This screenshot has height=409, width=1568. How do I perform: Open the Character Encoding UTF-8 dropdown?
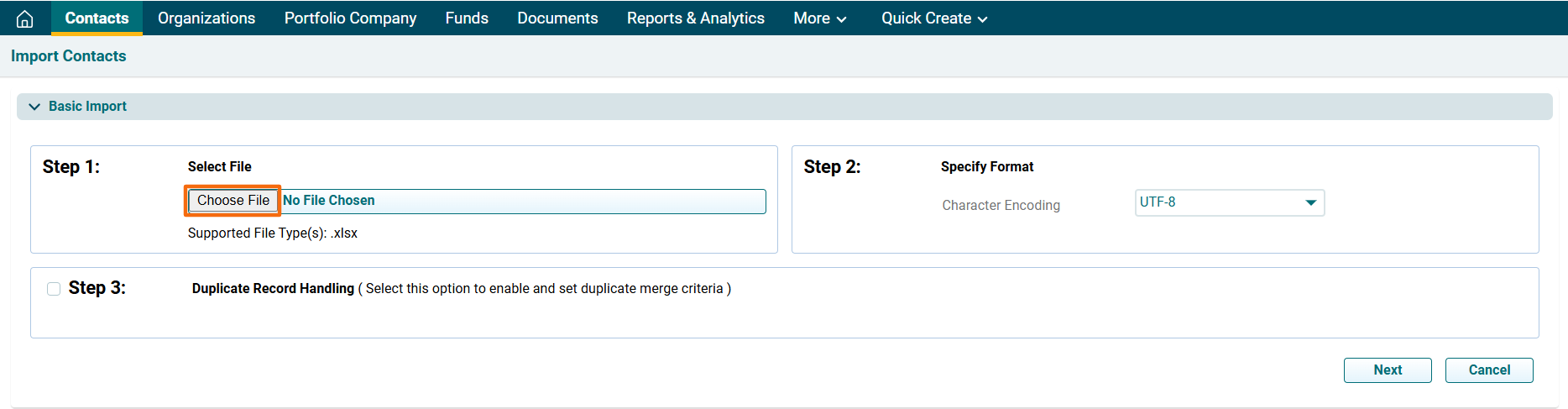tap(1229, 202)
